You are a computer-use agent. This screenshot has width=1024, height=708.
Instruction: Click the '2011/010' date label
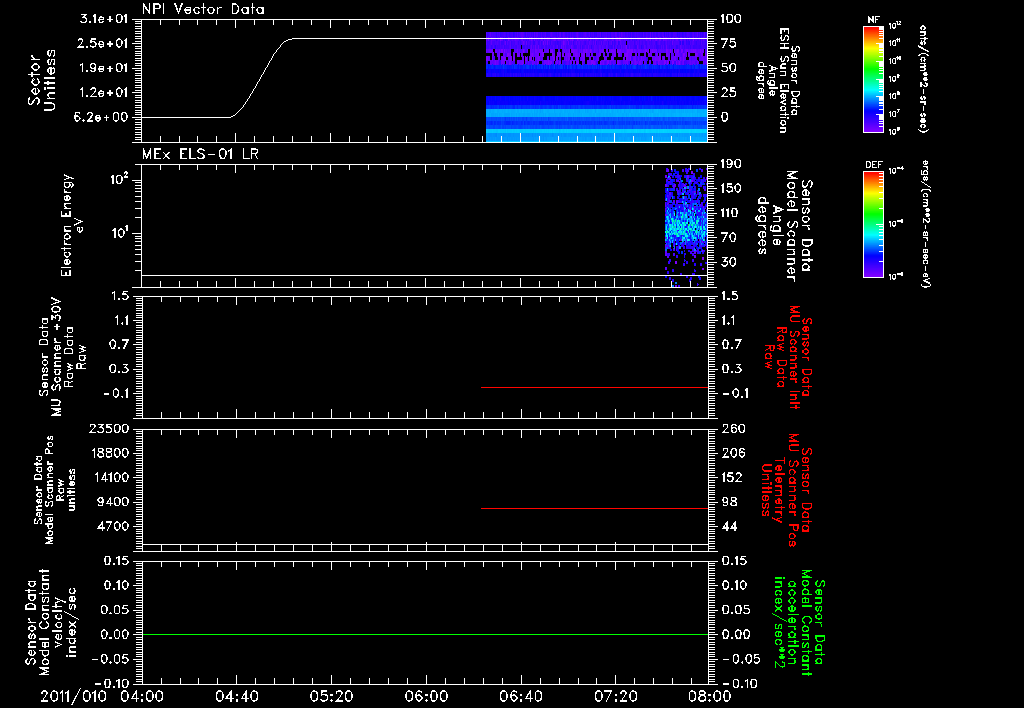point(73,696)
